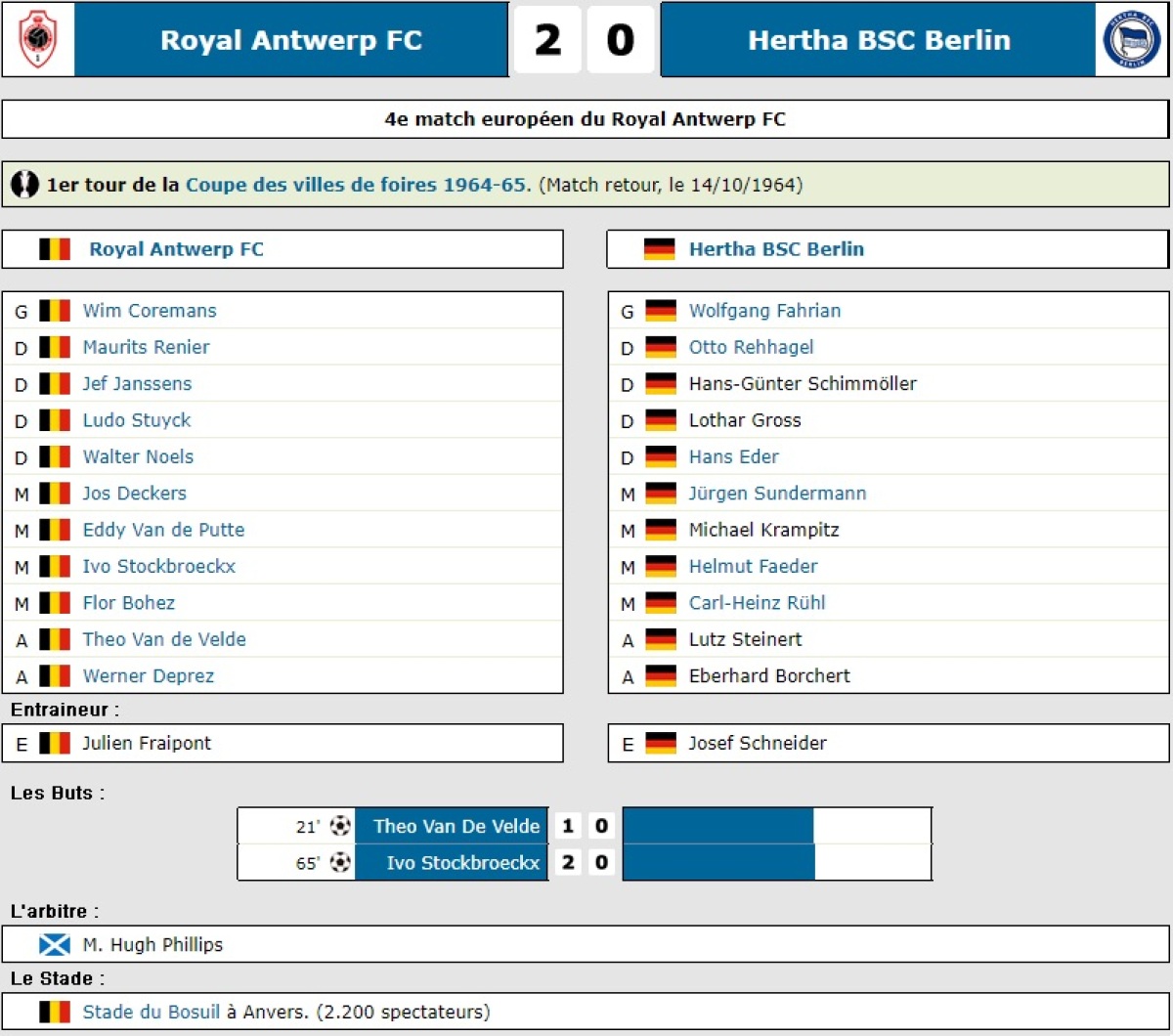Click the Belgian flag next to Wim Coremans
Image resolution: width=1173 pixels, height=1036 pixels.
[55, 311]
